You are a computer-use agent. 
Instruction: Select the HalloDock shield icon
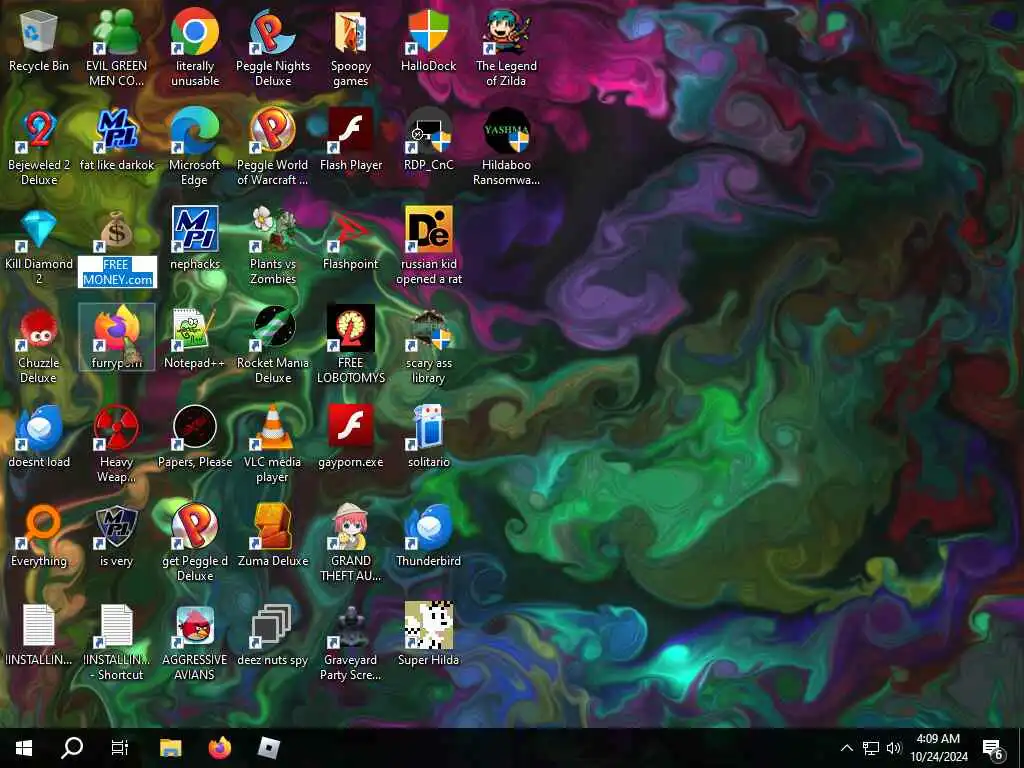(428, 31)
